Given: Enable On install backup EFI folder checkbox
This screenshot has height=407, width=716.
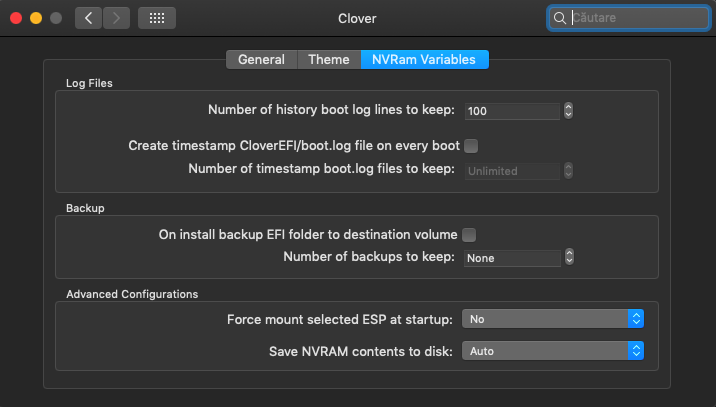Looking at the screenshot, I should [469, 235].
